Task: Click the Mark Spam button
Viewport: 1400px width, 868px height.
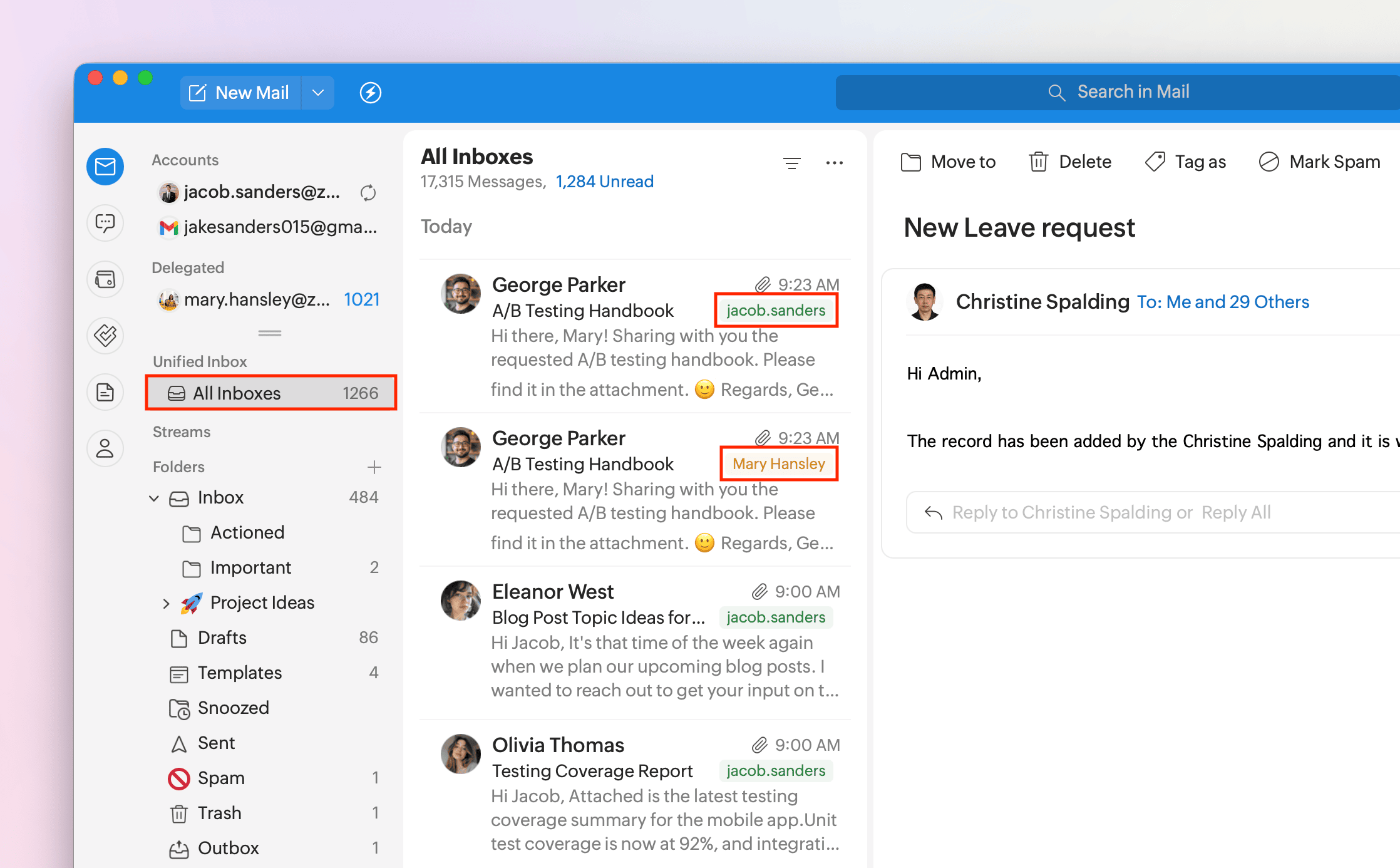Action: pos(1319,162)
